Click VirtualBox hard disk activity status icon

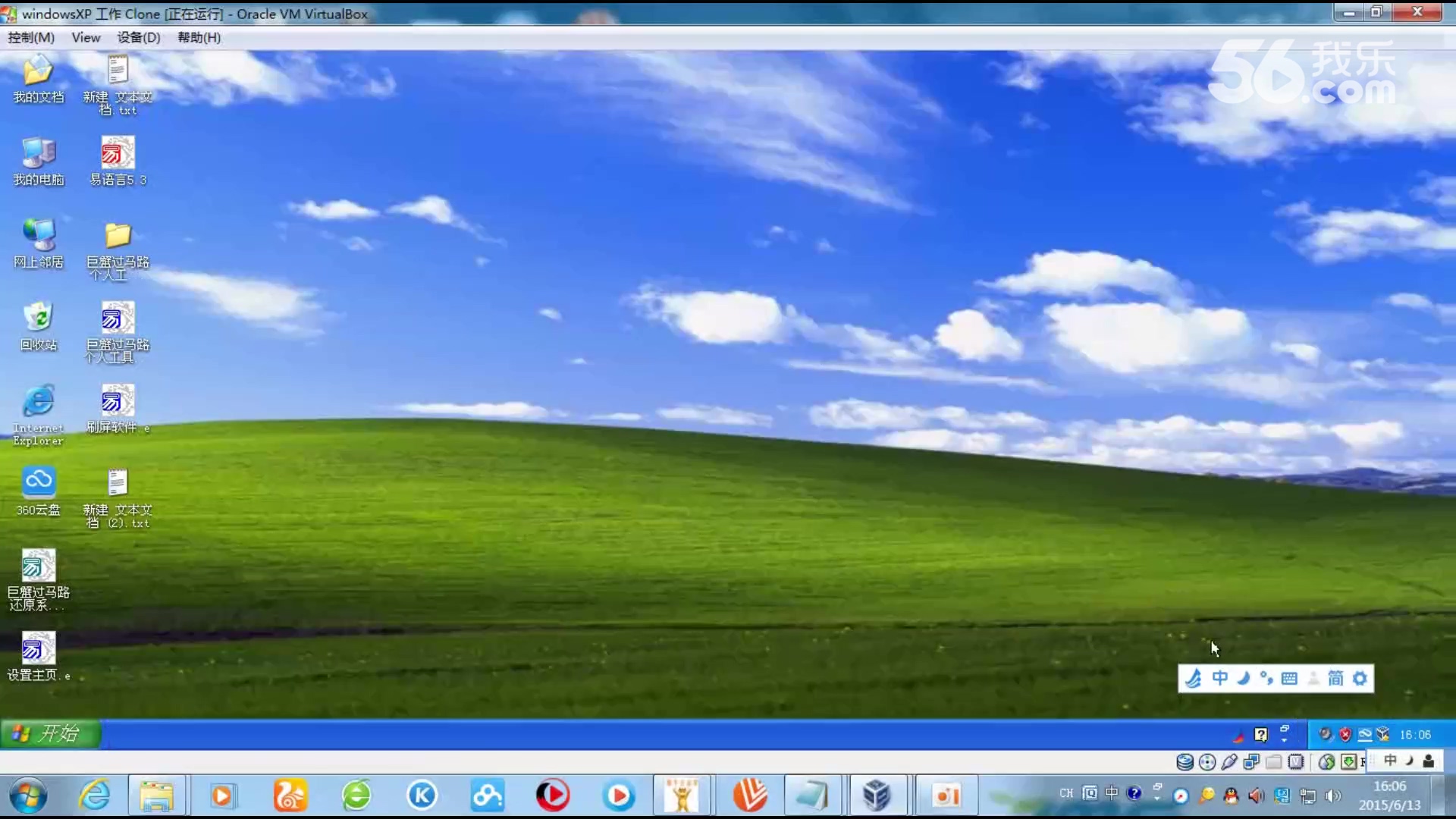tap(1185, 761)
